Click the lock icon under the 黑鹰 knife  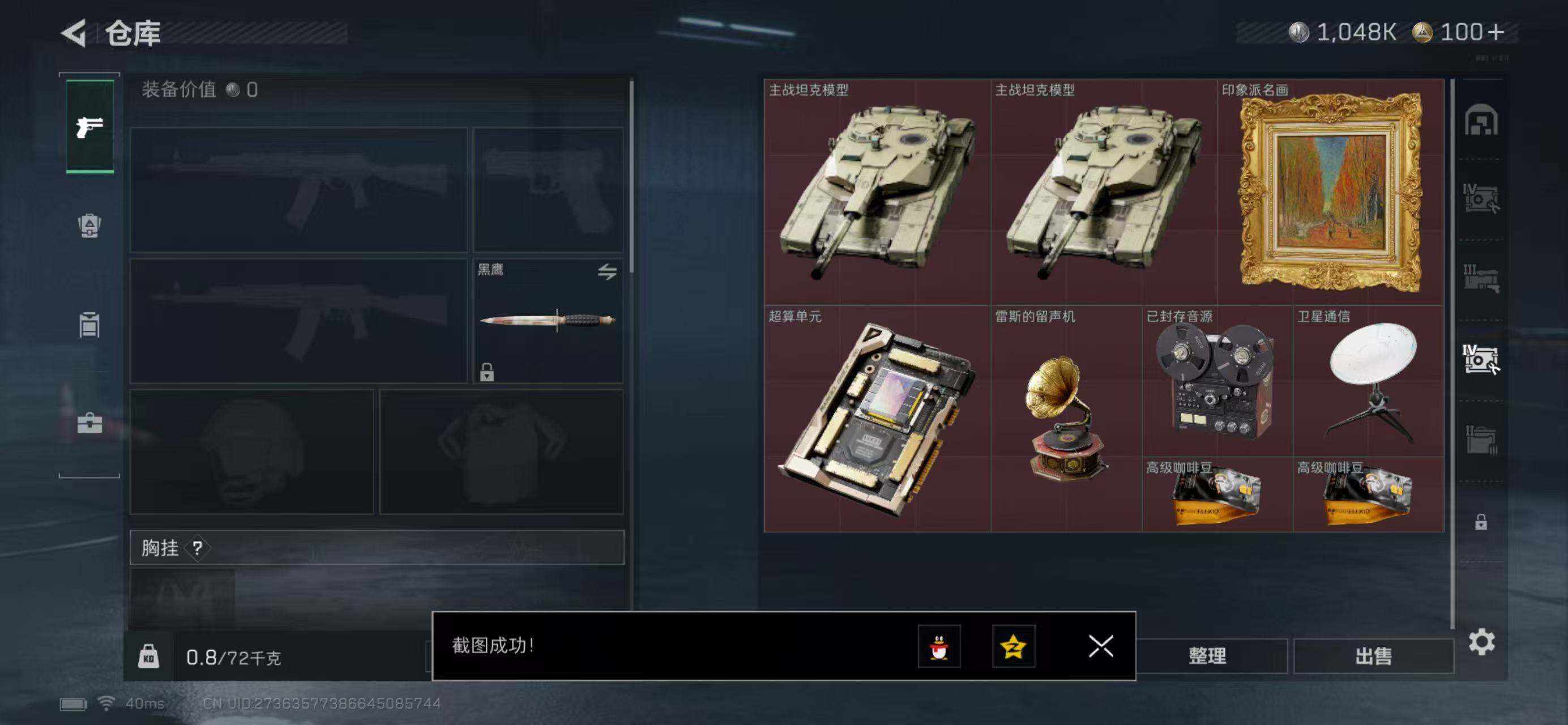[x=486, y=372]
